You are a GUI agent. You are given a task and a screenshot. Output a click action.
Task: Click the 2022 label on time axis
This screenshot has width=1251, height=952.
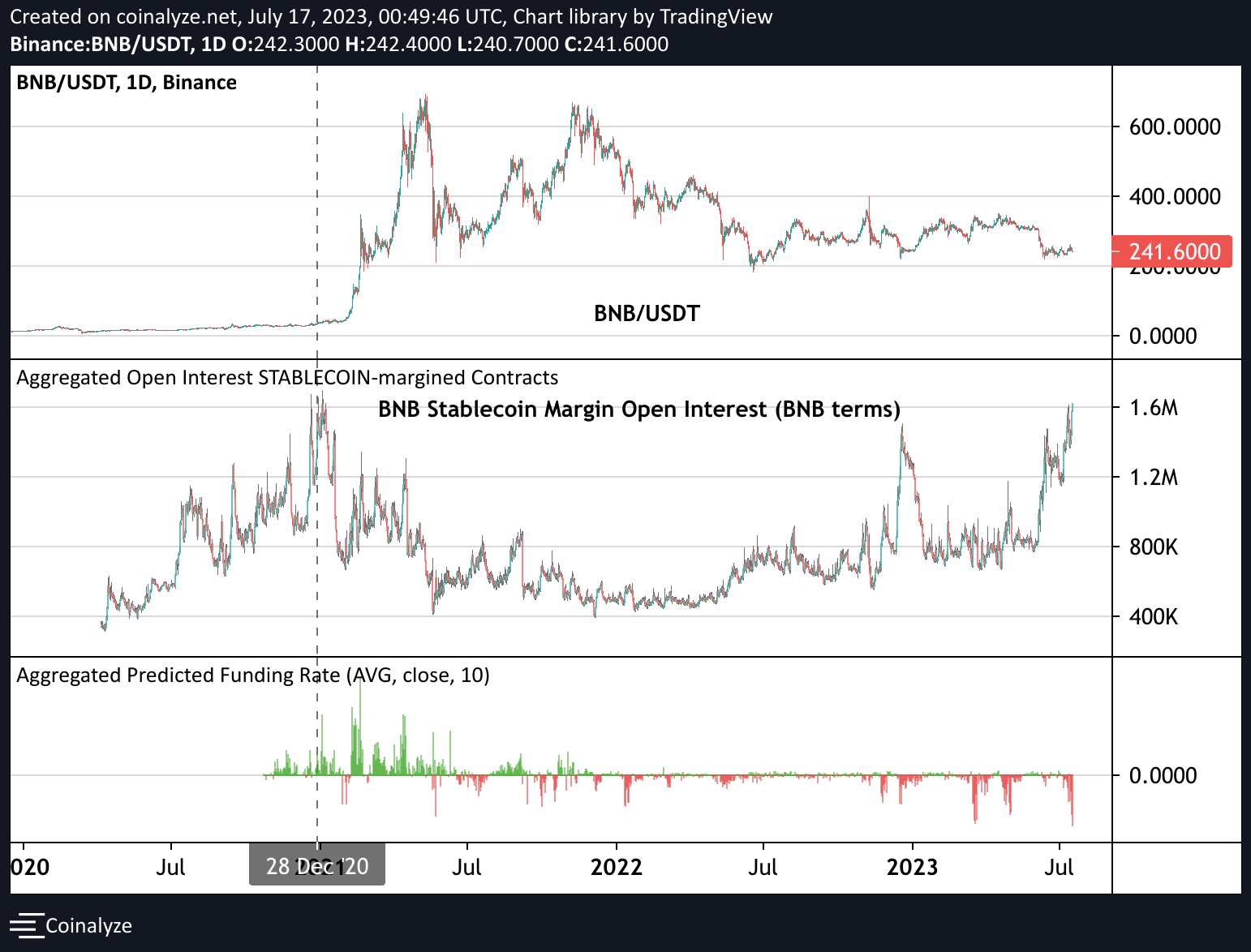(x=616, y=867)
